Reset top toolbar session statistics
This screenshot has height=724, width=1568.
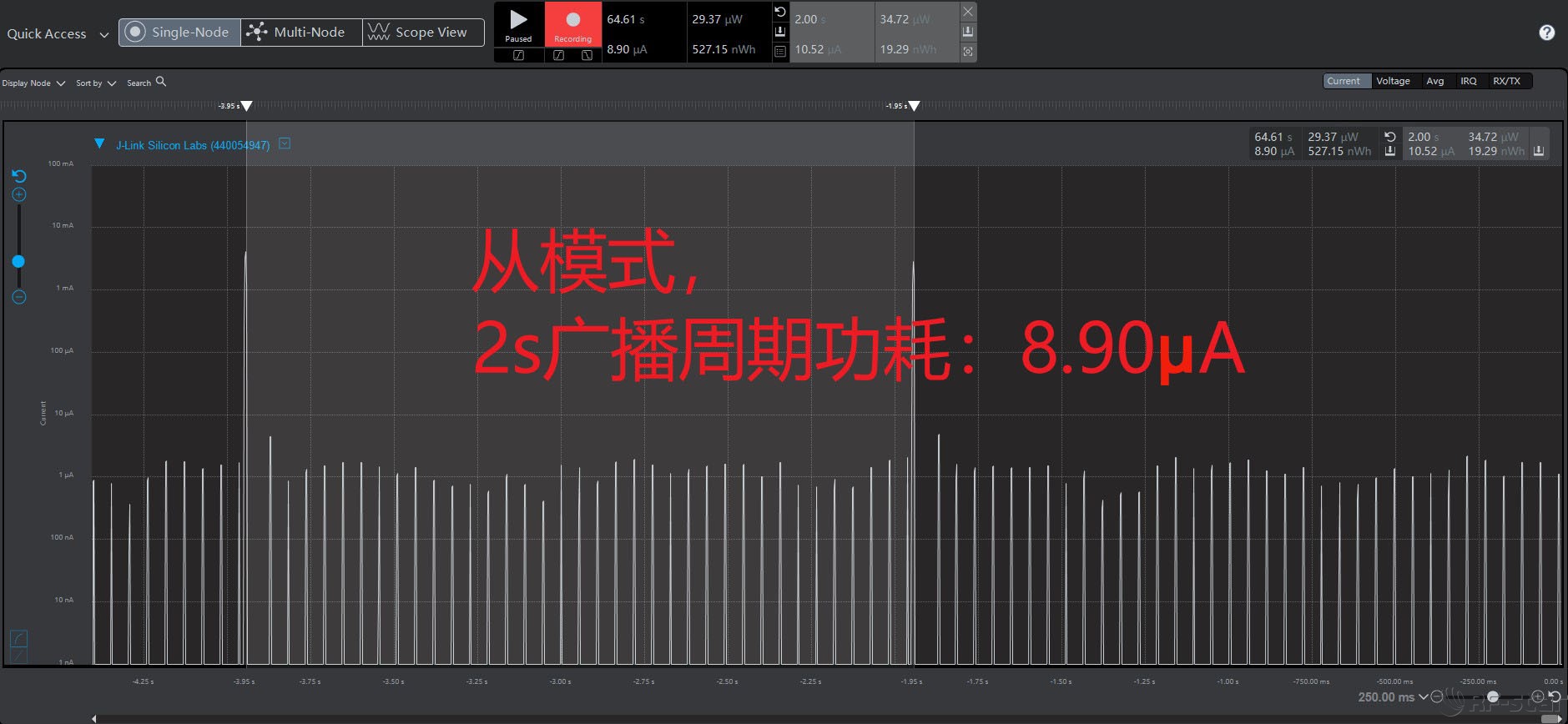[x=780, y=12]
